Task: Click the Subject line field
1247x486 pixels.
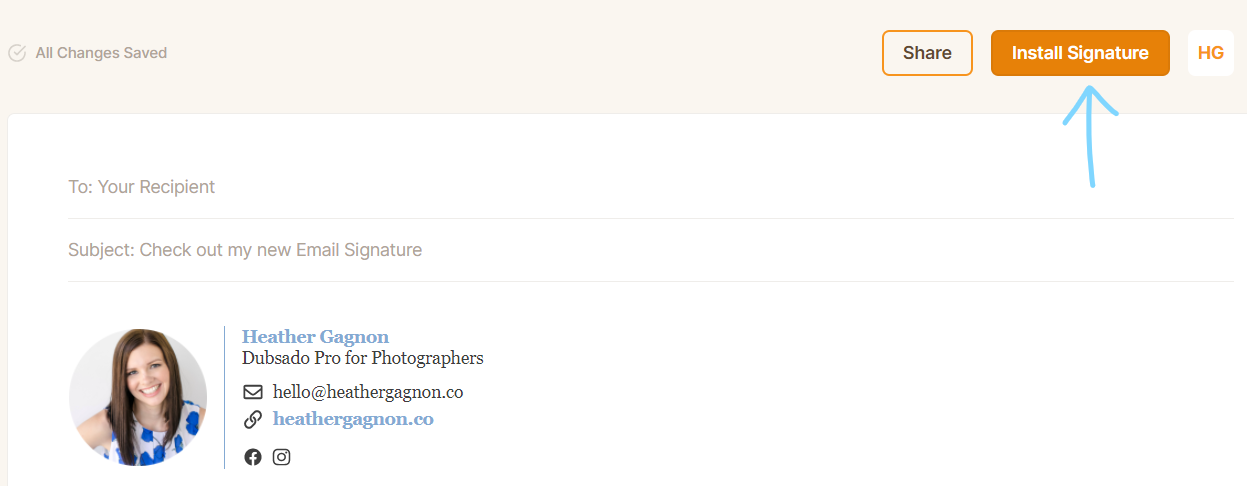Action: pyautogui.click(x=245, y=250)
